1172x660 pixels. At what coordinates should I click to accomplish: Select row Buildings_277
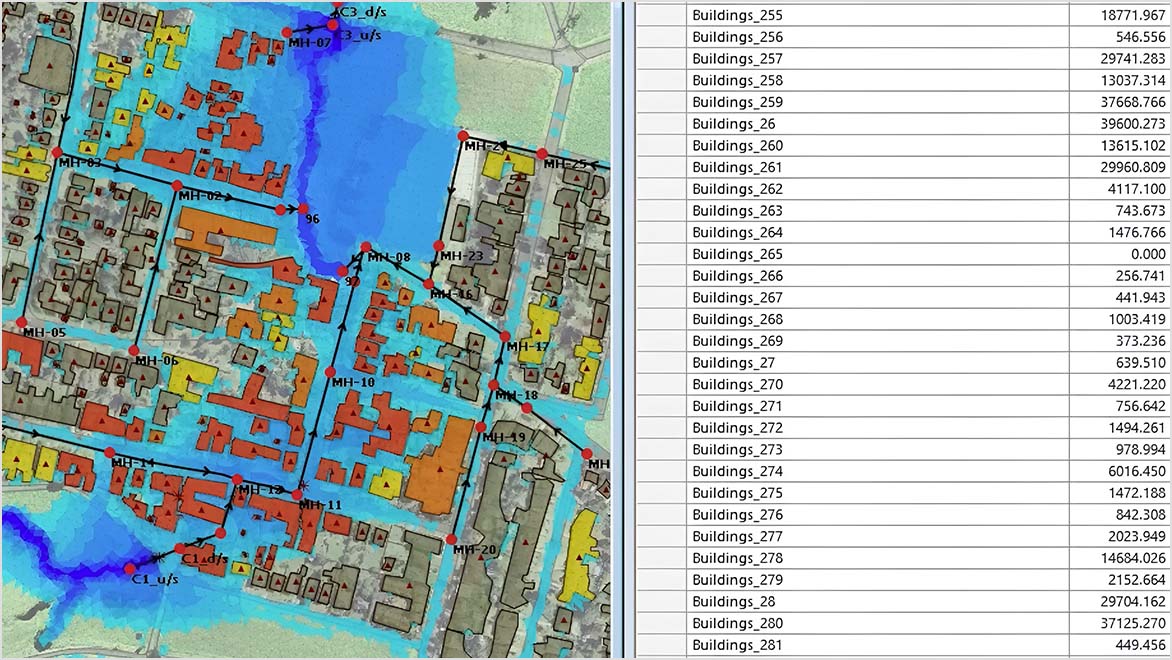click(x=904, y=535)
